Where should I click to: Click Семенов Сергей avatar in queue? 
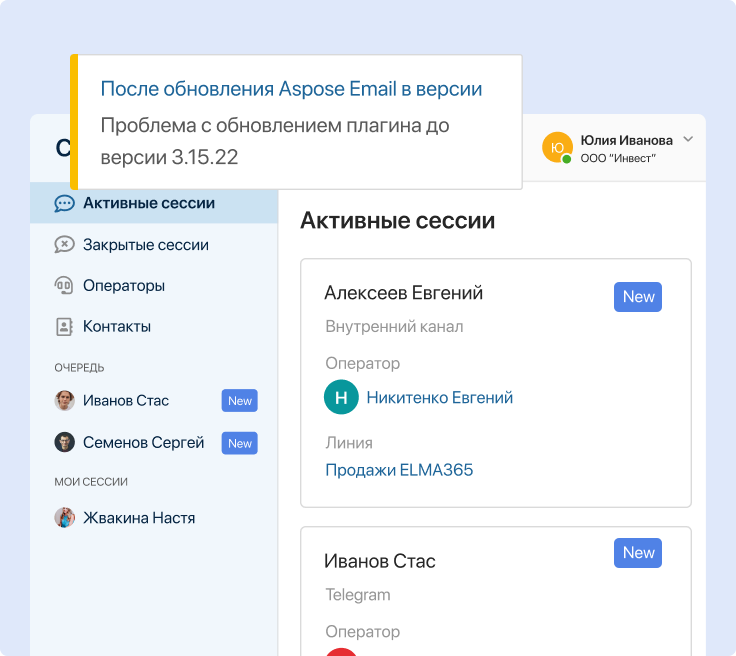64,442
